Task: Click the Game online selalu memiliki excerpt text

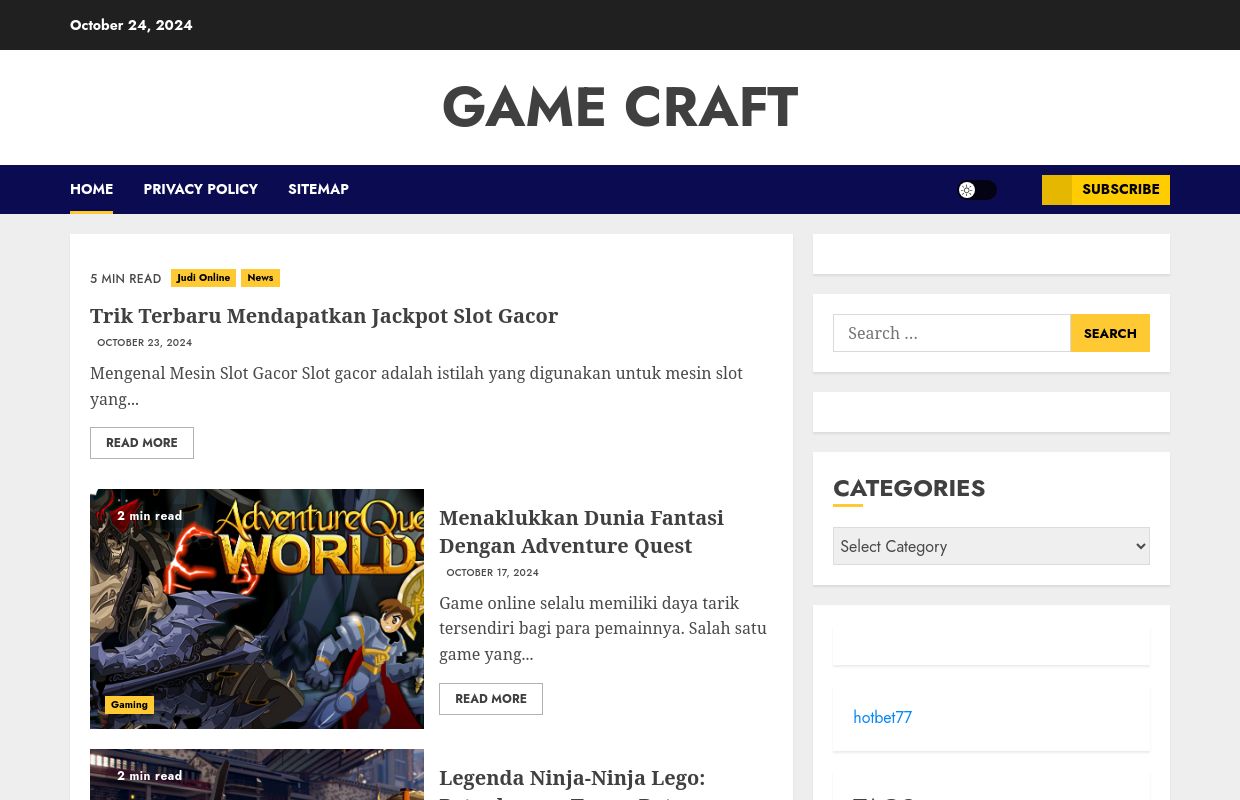Action: [x=603, y=628]
